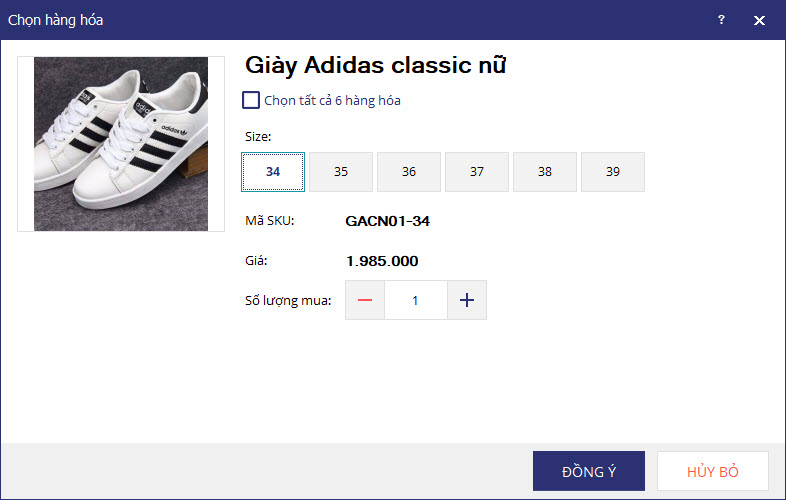
Task: Click the minus icon to decrease quantity
Action: pyautogui.click(x=365, y=300)
